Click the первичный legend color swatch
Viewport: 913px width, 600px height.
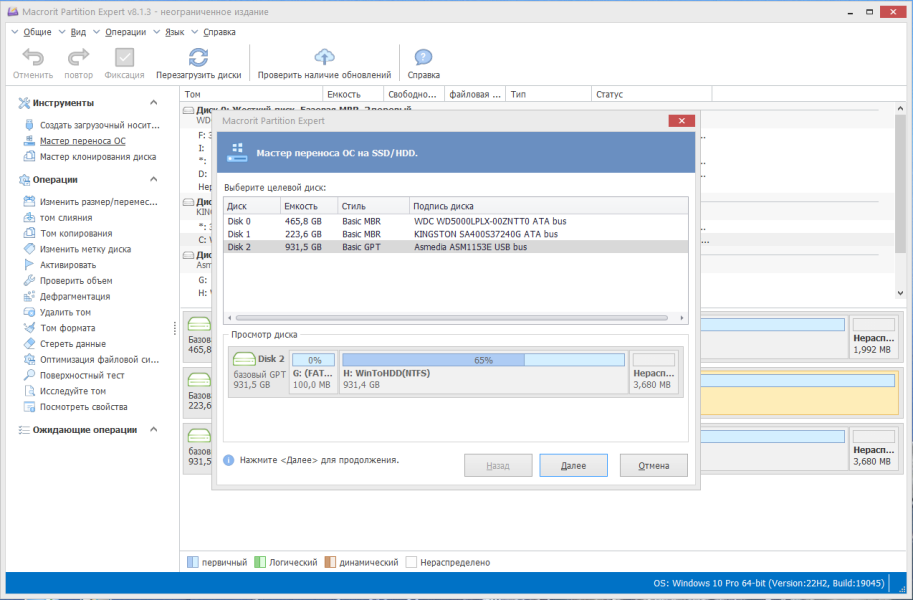pos(193,562)
